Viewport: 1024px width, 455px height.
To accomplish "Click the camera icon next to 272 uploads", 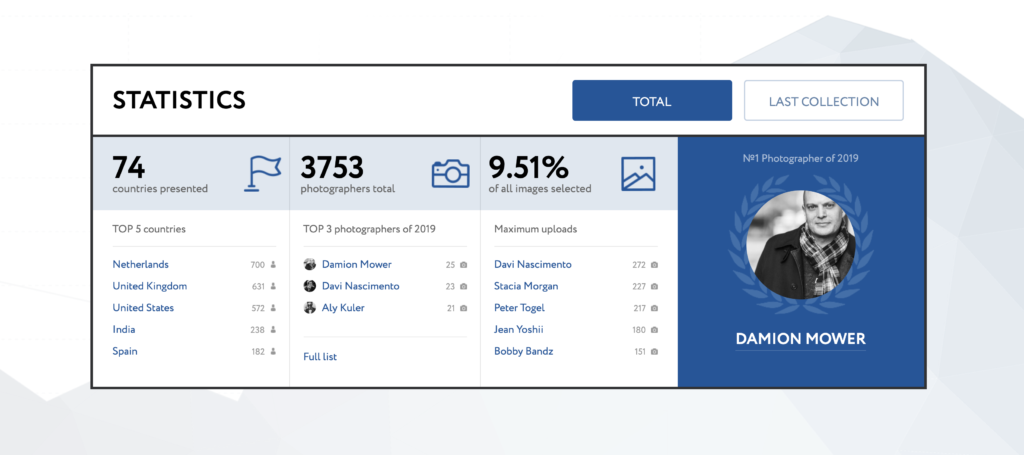I will pos(654,265).
